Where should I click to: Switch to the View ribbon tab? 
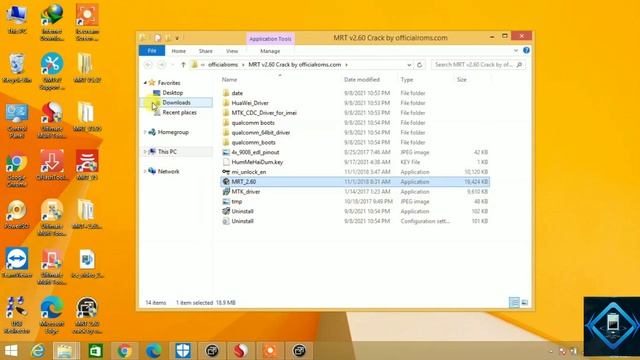pos(232,51)
